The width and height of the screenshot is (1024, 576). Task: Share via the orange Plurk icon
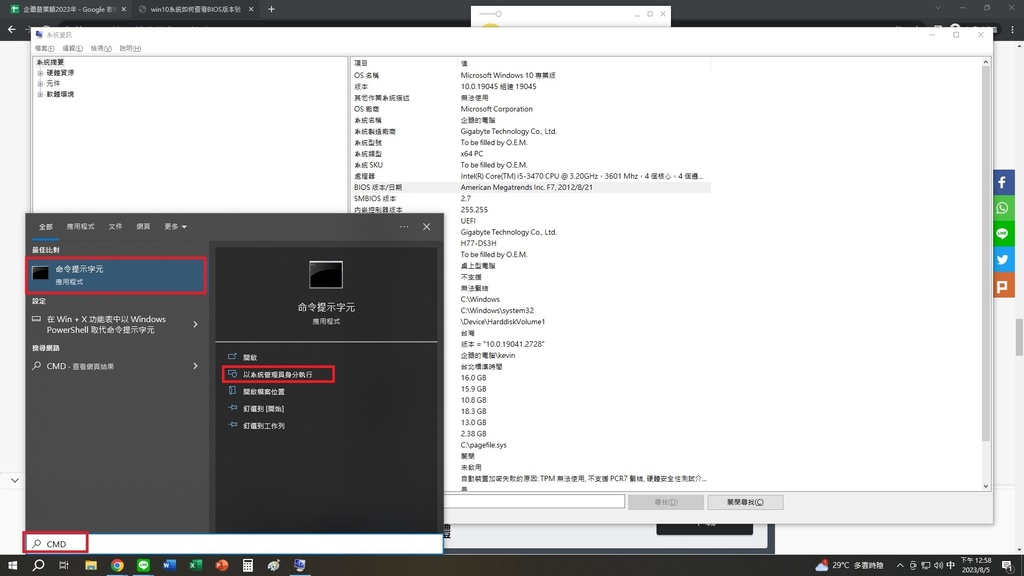[x=1002, y=286]
